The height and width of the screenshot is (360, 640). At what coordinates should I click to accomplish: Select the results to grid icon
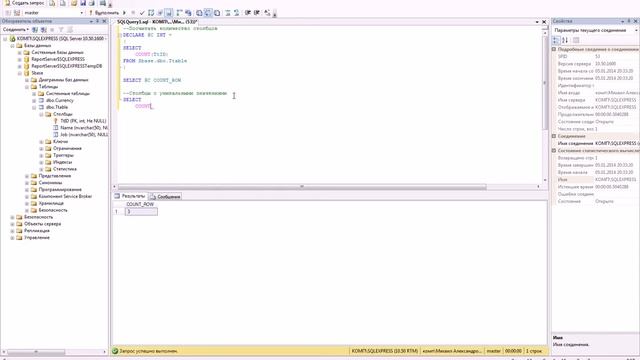pyautogui.click(x=208, y=13)
